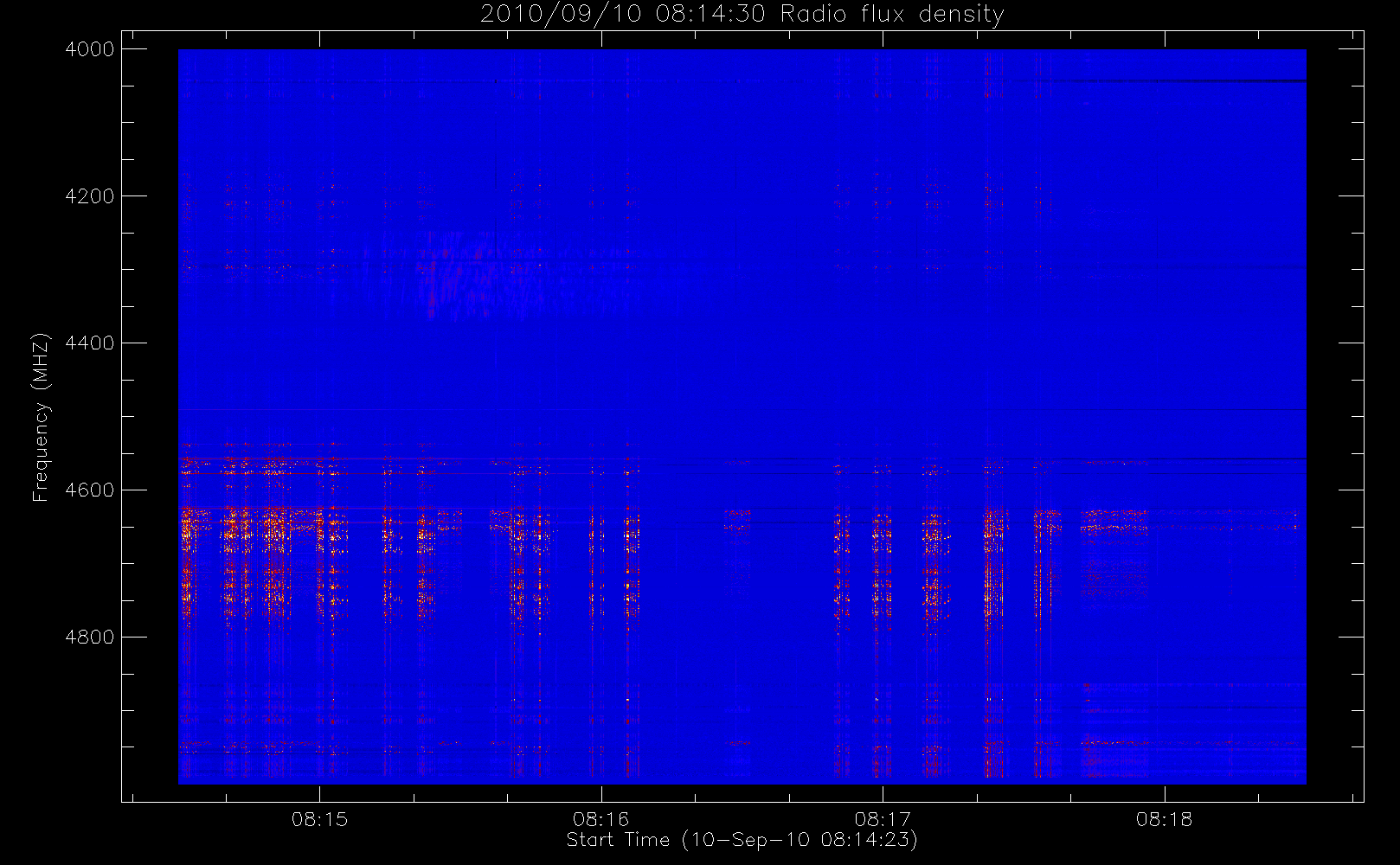This screenshot has height=865, width=1400.
Task: Click the "Start Time (10-Sep-10 08:14:23)" axis title
Action: pos(742,840)
